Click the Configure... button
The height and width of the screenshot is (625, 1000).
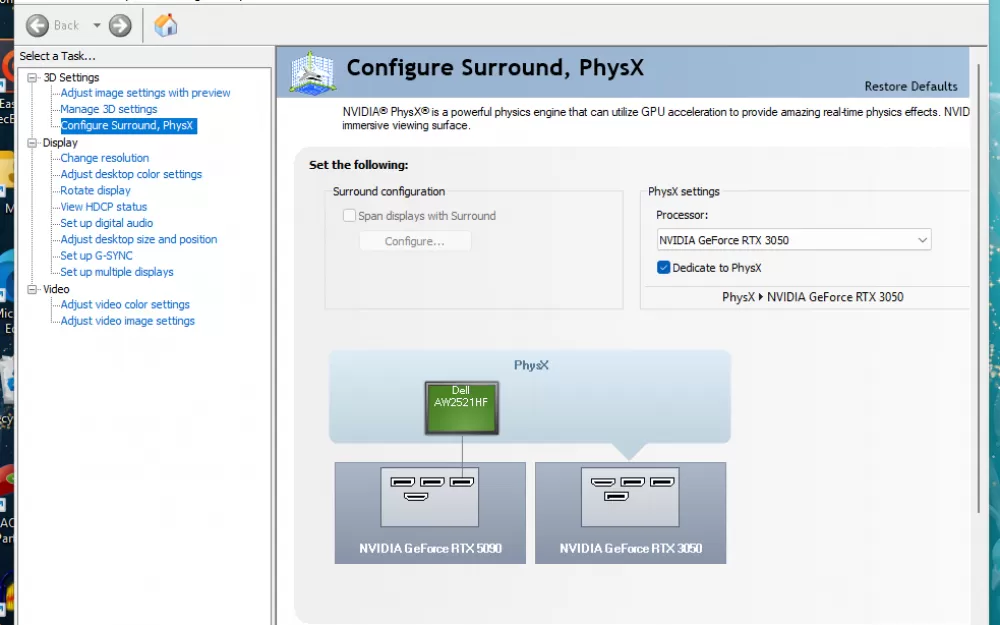[415, 241]
